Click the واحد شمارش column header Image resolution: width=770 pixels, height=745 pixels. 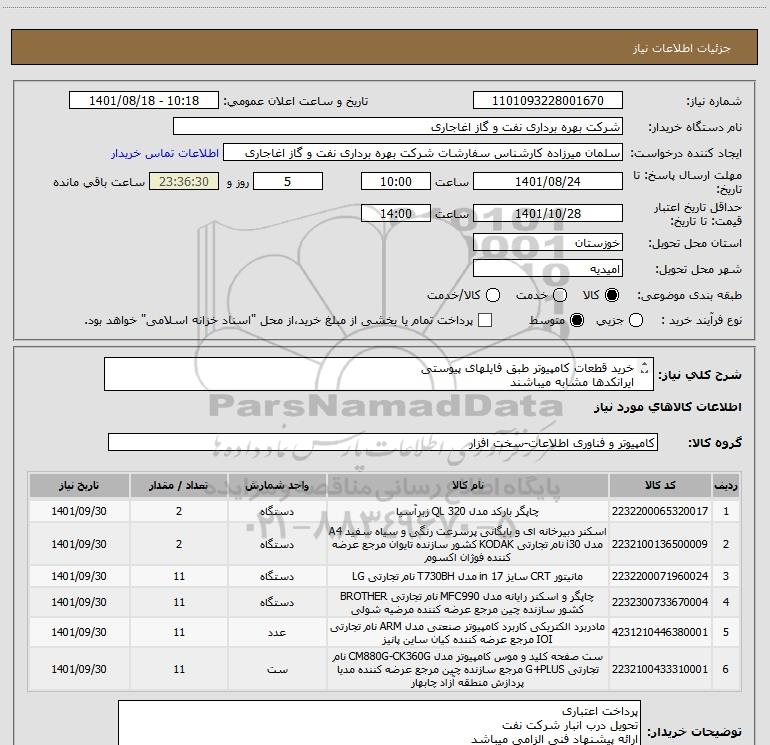coord(277,486)
